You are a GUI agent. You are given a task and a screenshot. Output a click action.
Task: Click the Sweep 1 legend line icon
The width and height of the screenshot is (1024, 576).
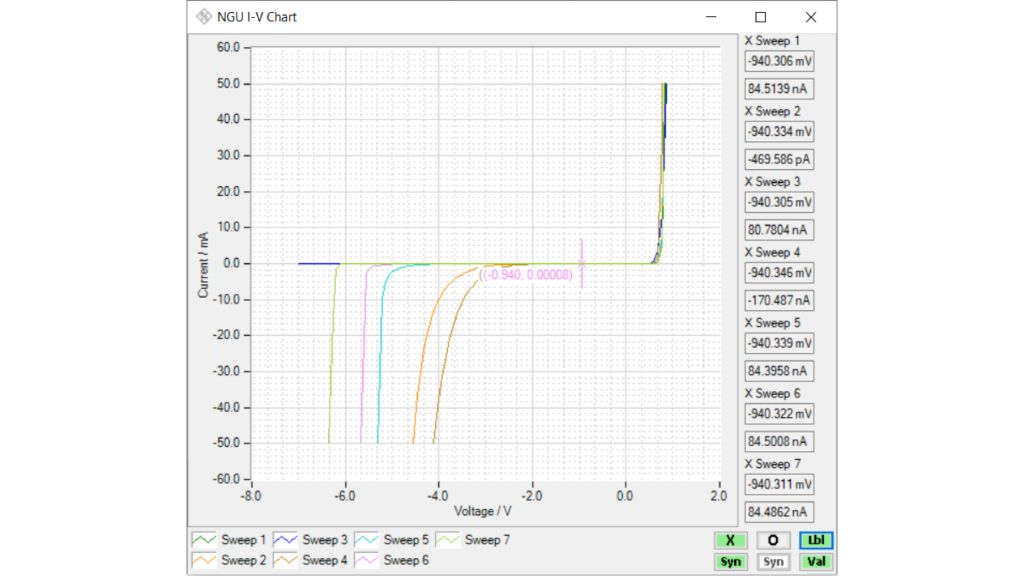click(x=204, y=540)
